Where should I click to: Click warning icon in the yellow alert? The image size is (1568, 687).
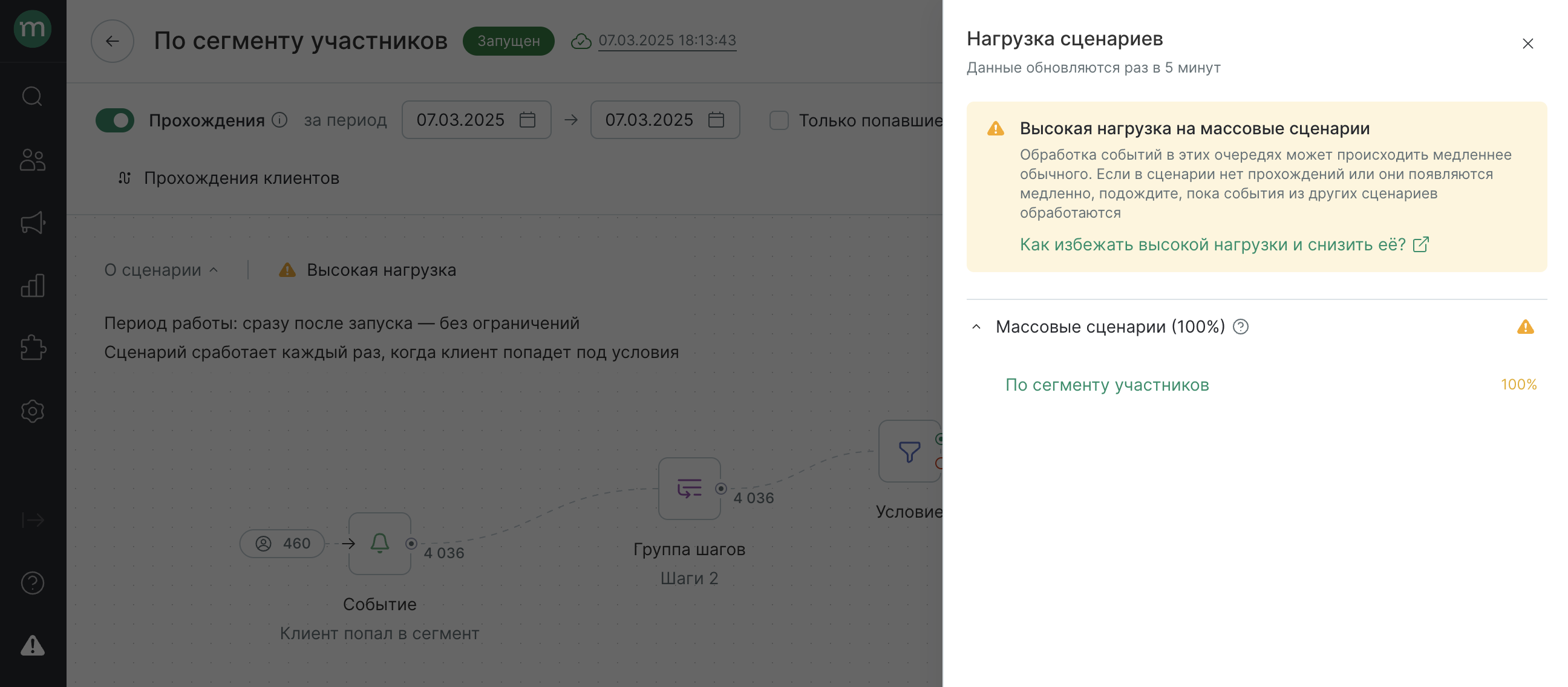coord(996,128)
